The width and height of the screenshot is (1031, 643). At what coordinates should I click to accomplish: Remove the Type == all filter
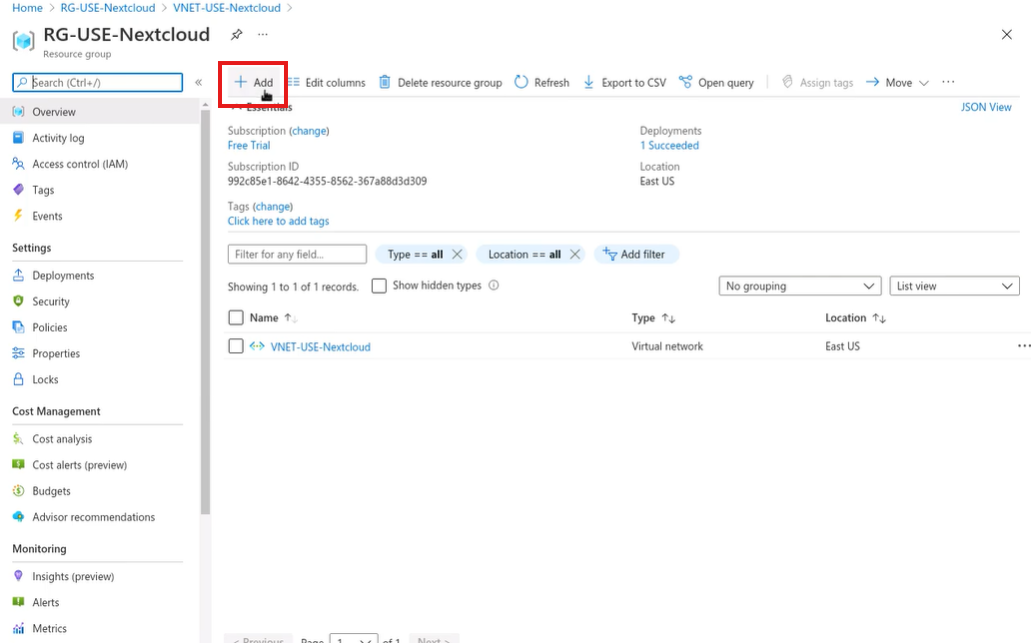point(457,254)
